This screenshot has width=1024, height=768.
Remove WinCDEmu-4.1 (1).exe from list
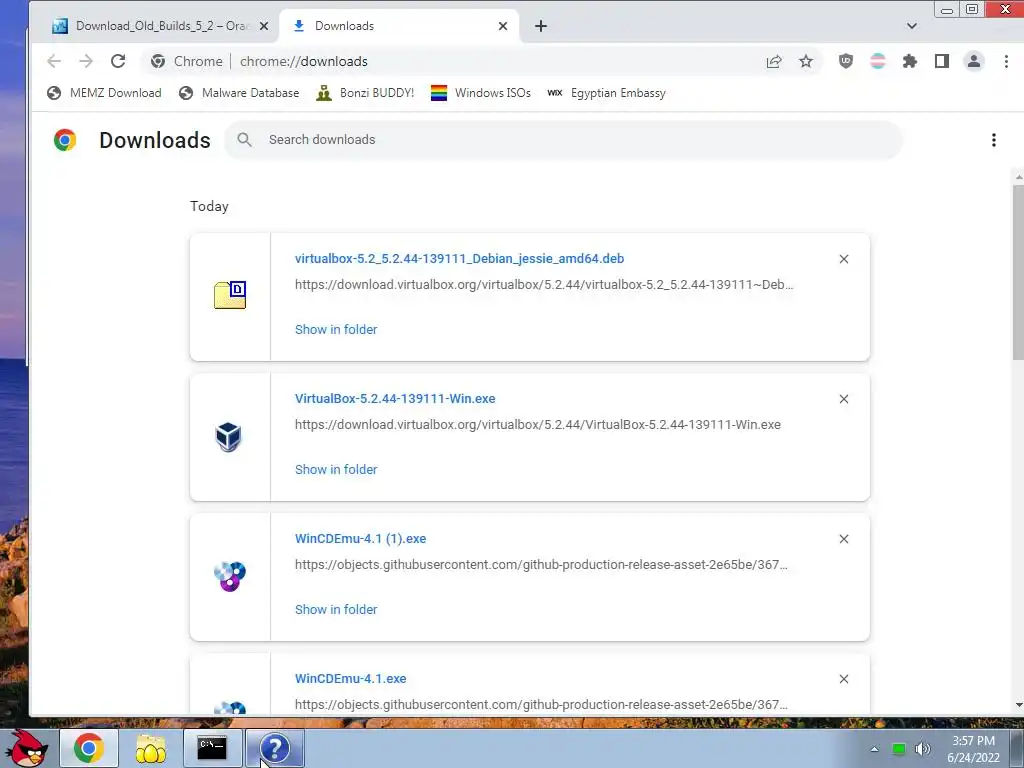pos(844,539)
